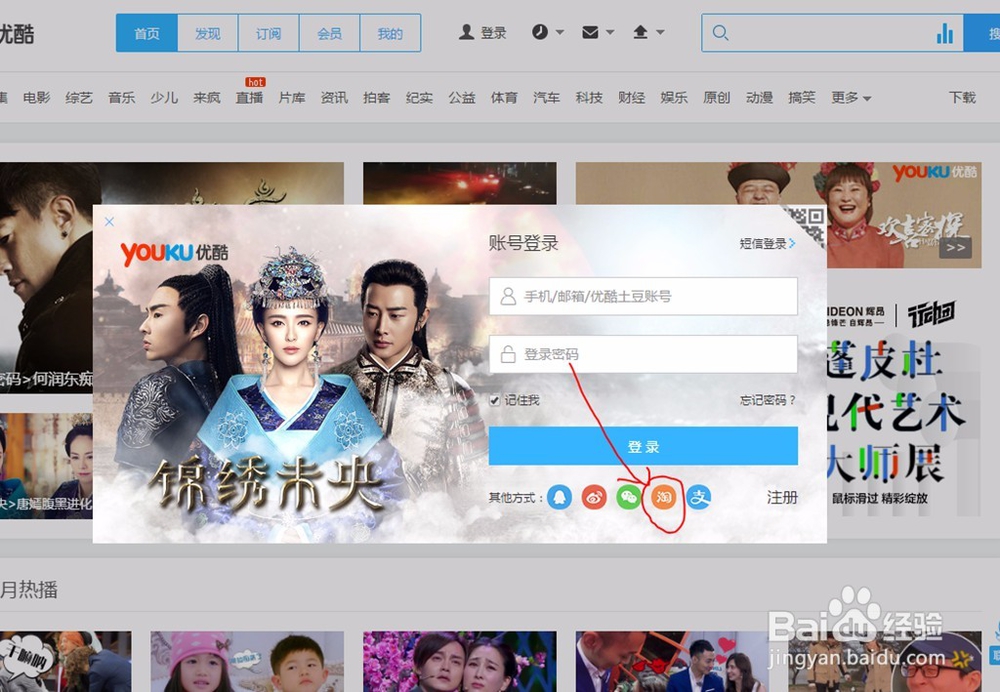Click the upload arrow icon
Viewport: 1000px width, 692px height.
tap(640, 32)
